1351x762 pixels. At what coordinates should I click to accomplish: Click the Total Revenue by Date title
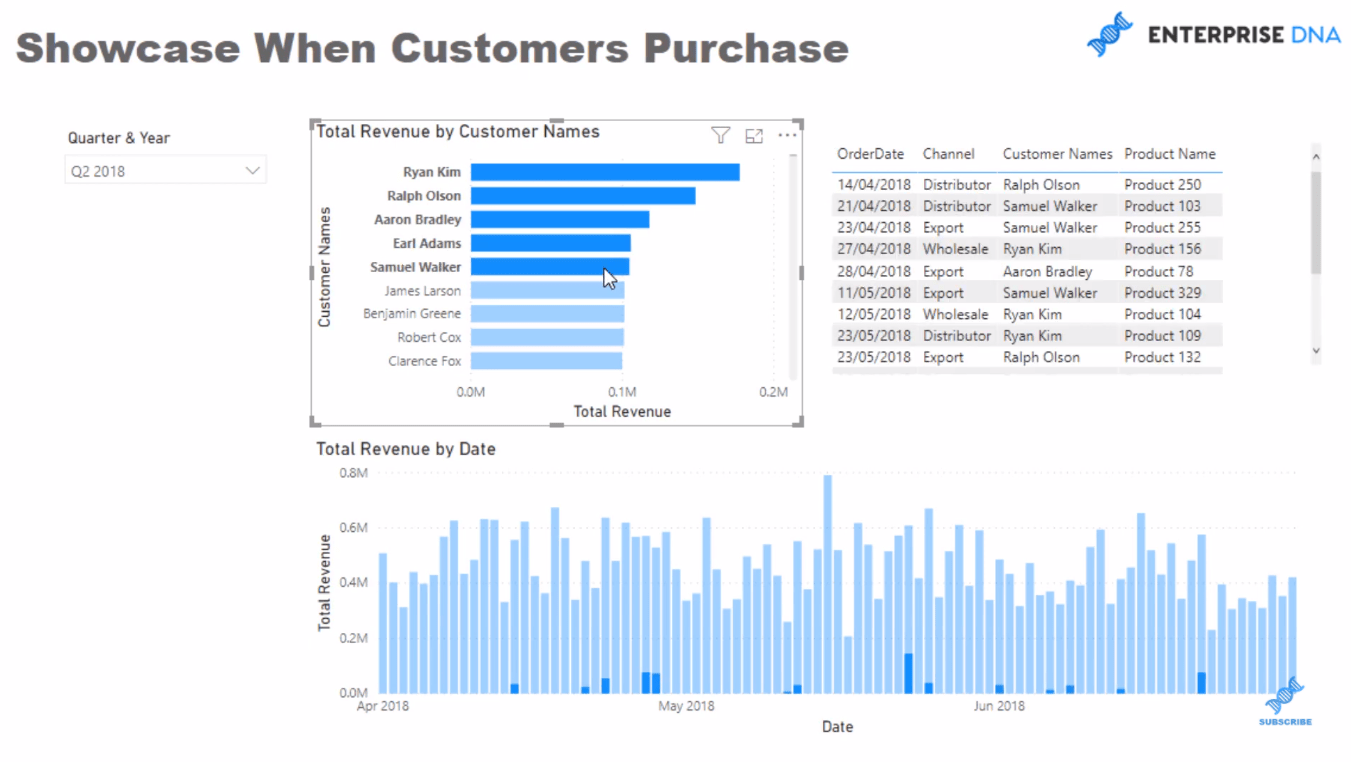(406, 449)
